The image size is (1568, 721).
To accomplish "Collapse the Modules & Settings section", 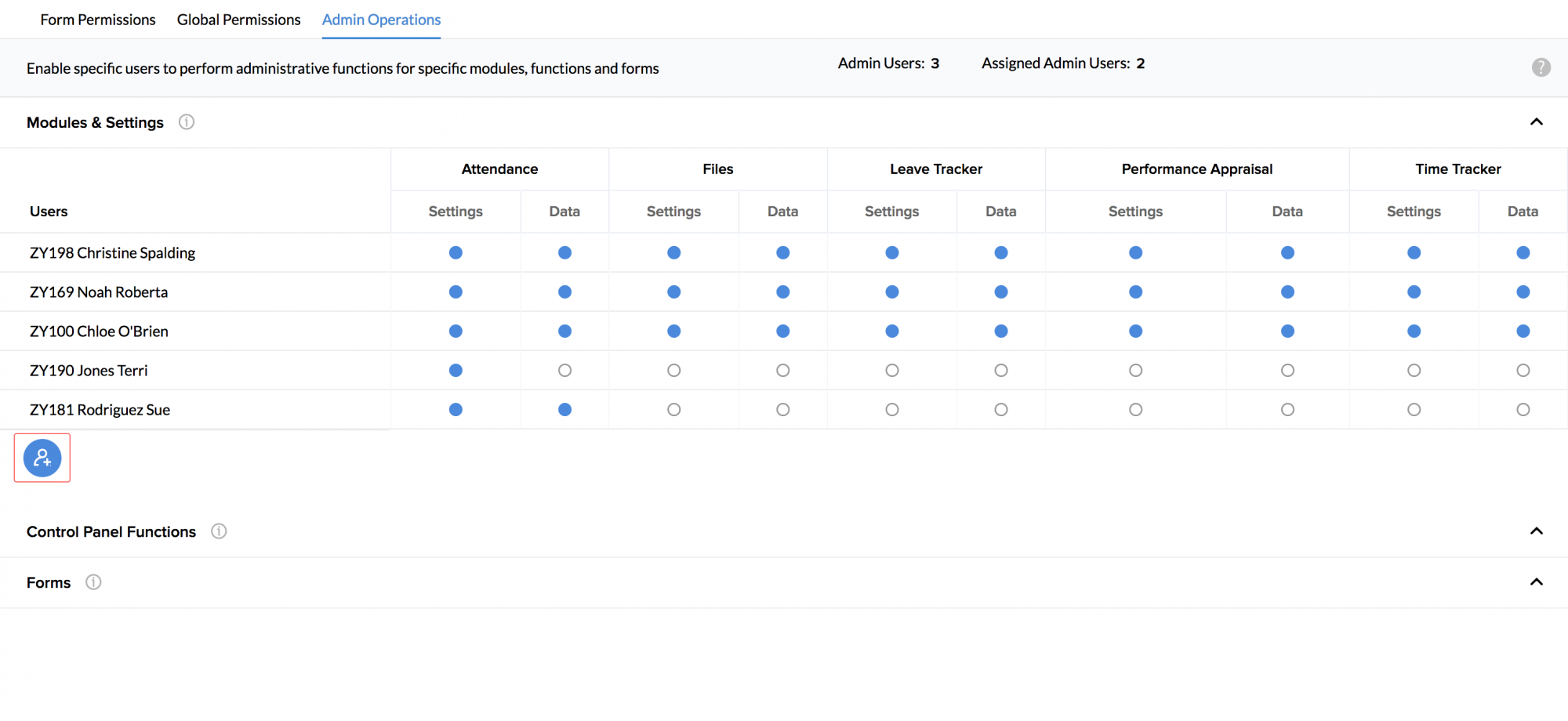I will coord(1536,122).
